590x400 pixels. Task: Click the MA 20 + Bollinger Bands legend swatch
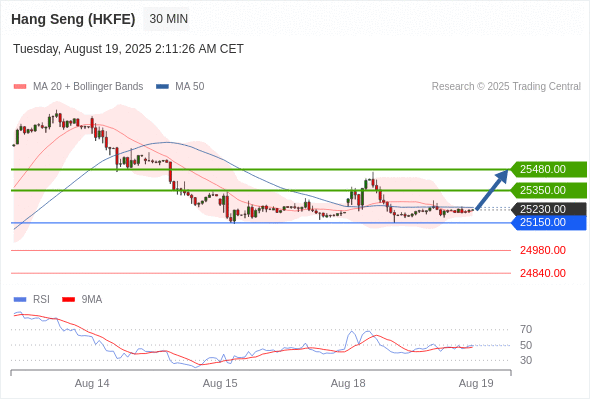coord(20,87)
